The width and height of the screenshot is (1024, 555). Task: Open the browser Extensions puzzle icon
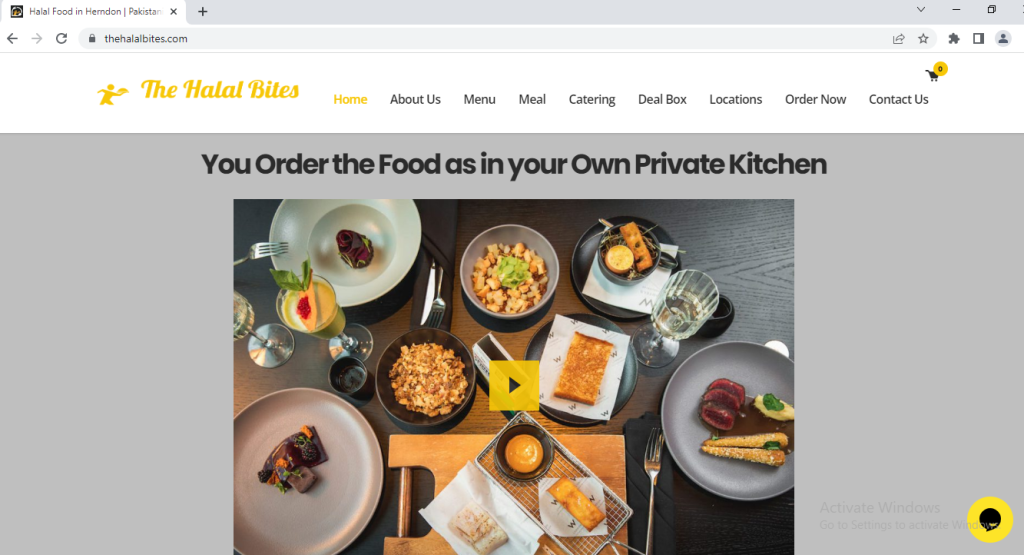(954, 39)
